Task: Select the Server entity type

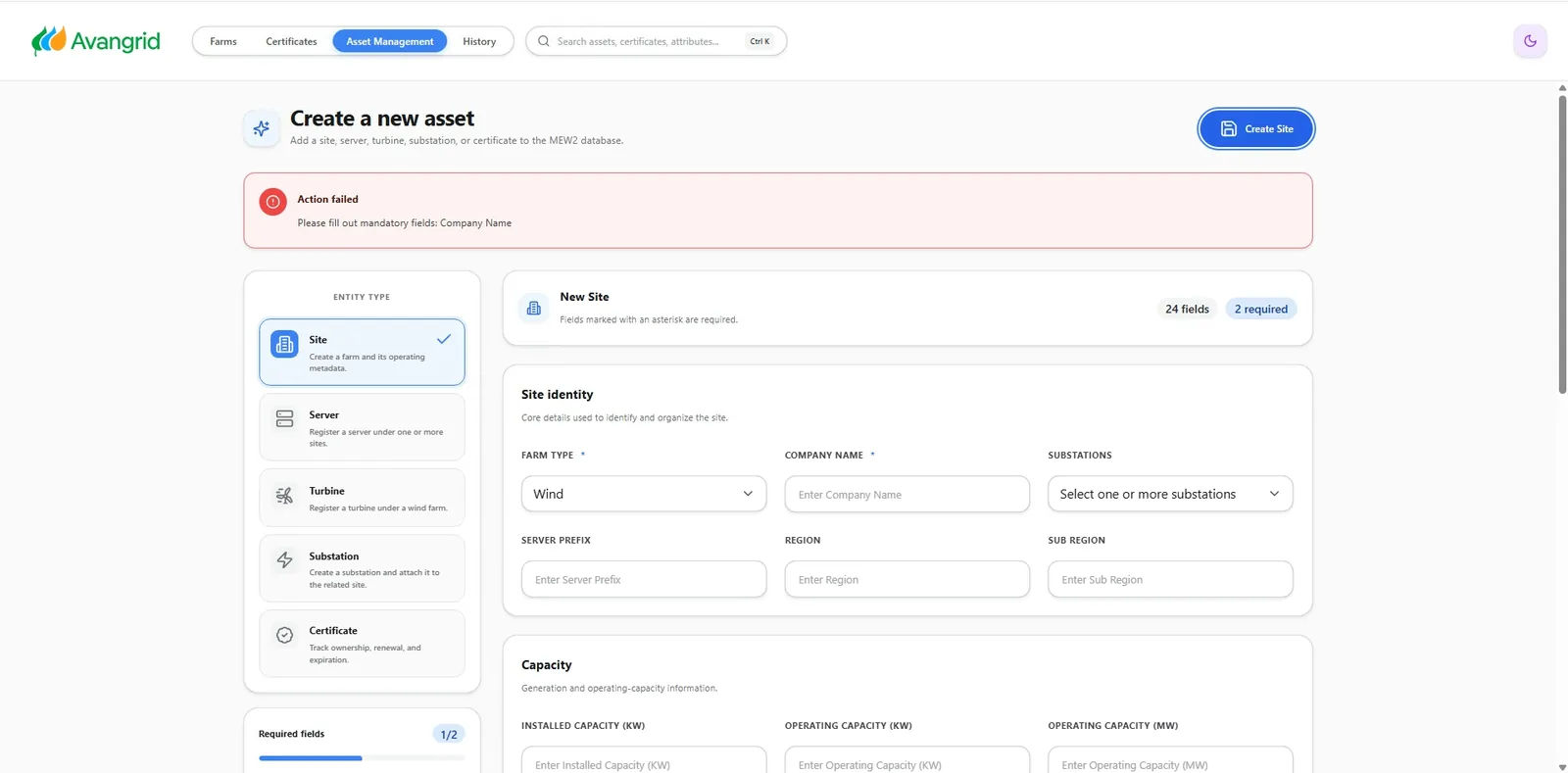Action: coord(362,427)
